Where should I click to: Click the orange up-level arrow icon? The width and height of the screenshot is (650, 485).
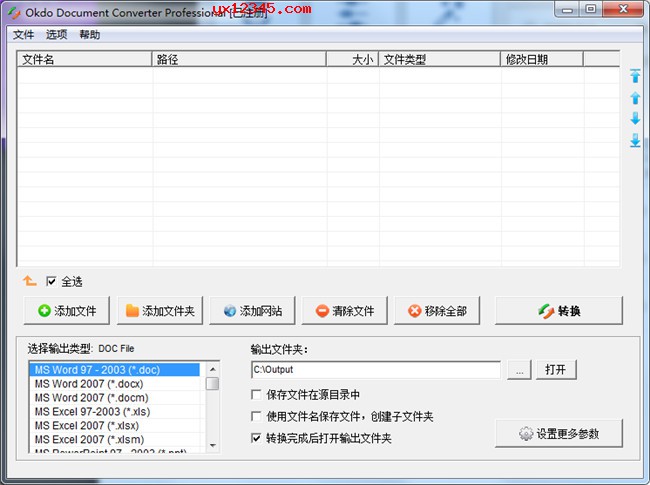(30, 281)
